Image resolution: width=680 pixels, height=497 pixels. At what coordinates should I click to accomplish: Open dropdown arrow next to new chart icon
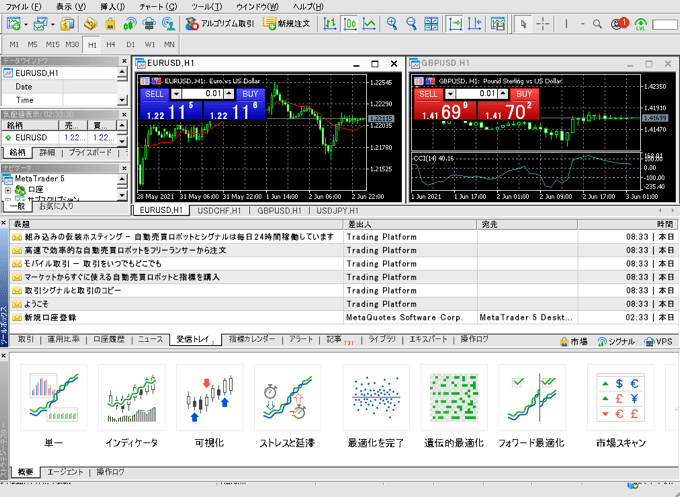point(26,25)
